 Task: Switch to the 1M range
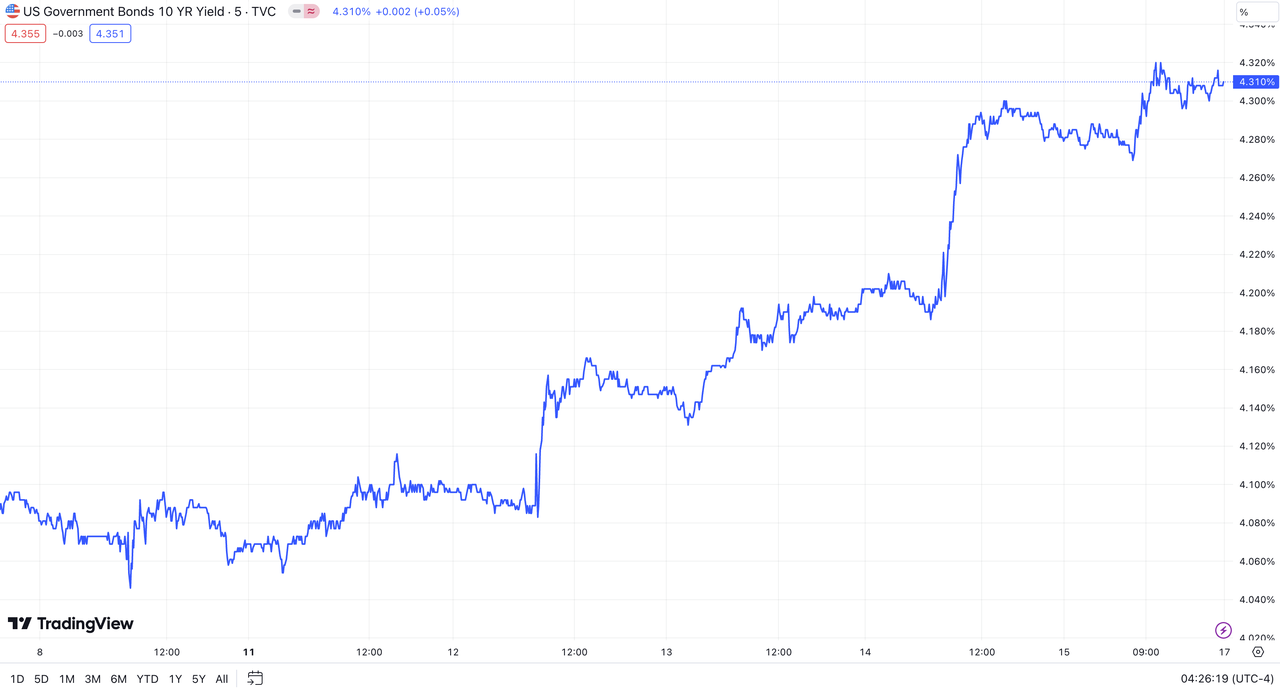coord(67,679)
